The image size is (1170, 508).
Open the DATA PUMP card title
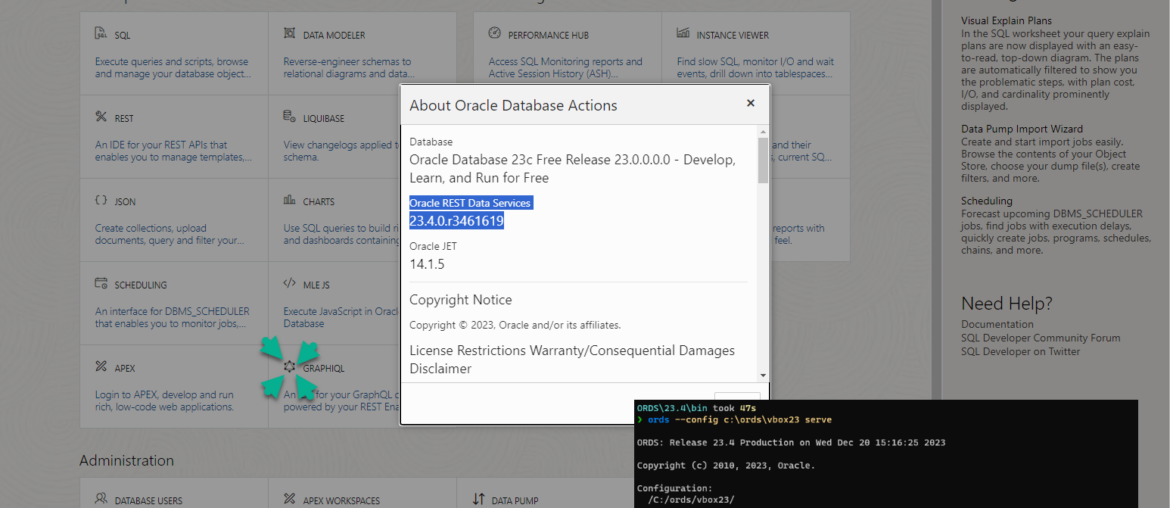point(514,501)
